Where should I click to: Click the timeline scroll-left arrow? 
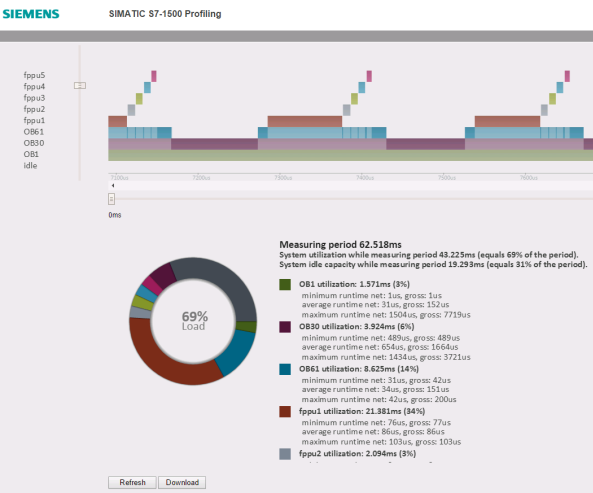coord(113,185)
